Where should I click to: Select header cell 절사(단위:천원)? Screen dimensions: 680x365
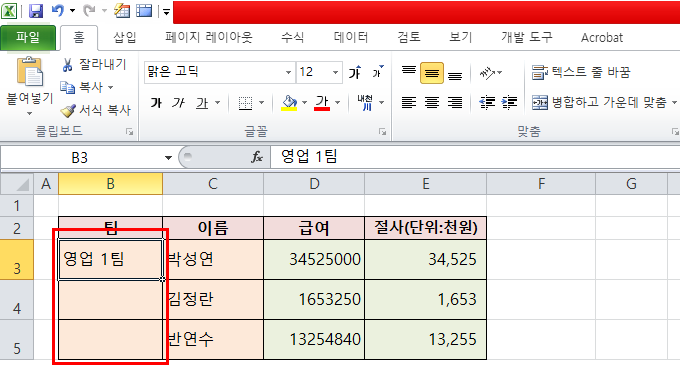point(425,228)
